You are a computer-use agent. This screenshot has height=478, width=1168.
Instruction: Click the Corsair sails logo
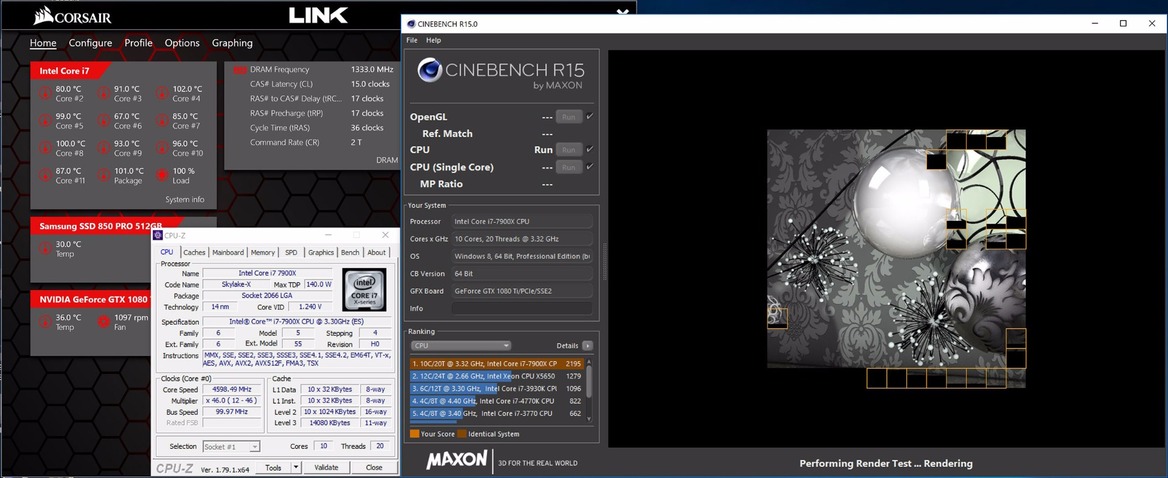click(42, 15)
